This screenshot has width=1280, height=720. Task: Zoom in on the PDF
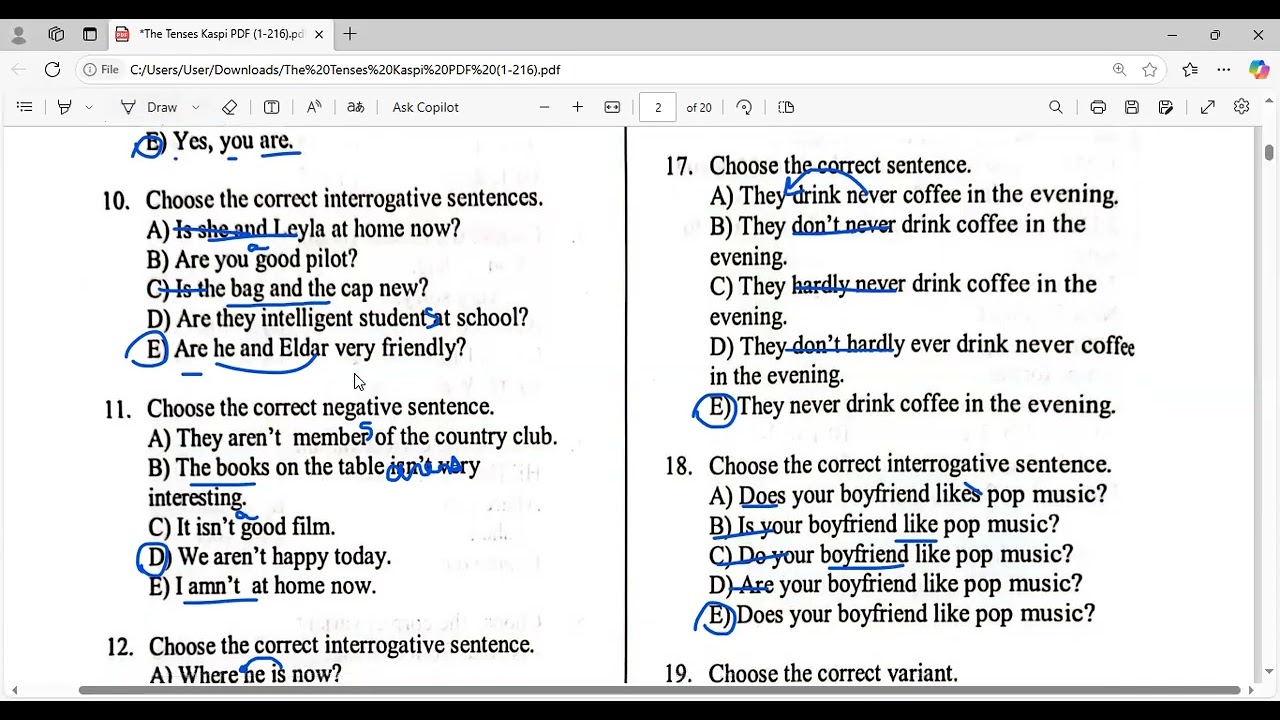[x=578, y=107]
